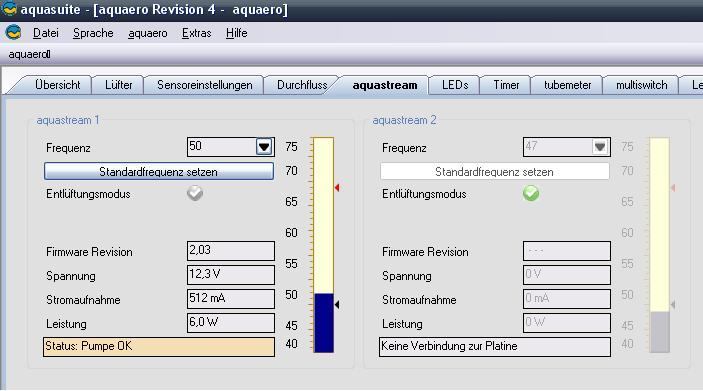Click the black marker on aquastream 1 gauge
The width and height of the screenshot is (703, 391).
(x=337, y=304)
